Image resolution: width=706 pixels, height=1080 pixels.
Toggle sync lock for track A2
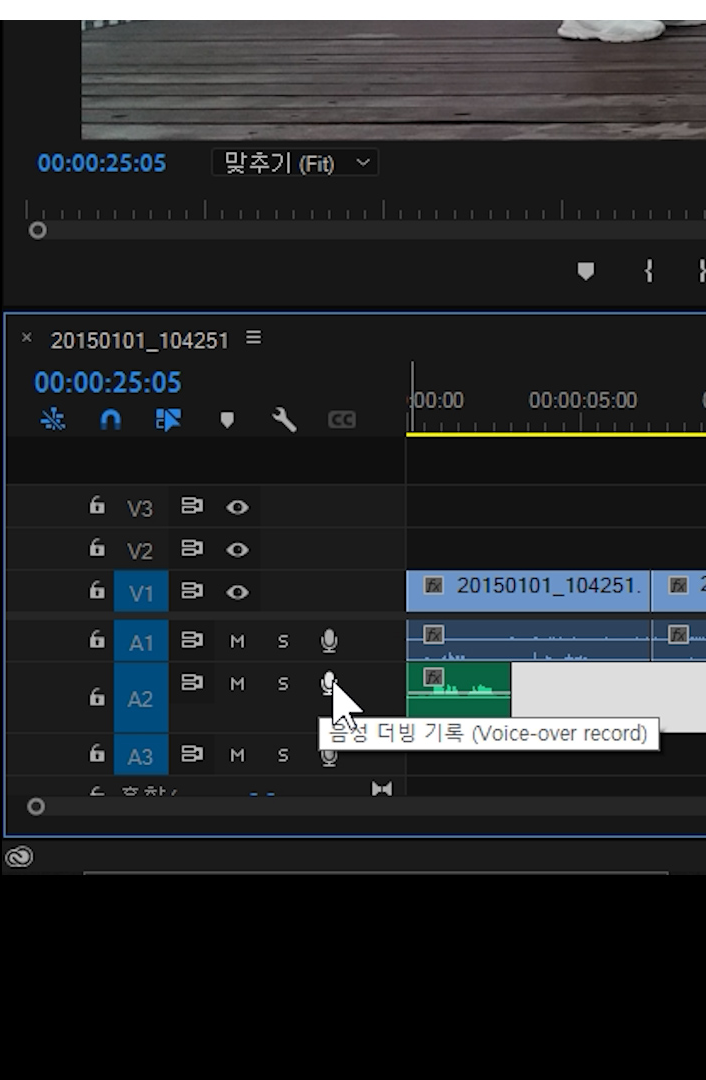tap(192, 683)
